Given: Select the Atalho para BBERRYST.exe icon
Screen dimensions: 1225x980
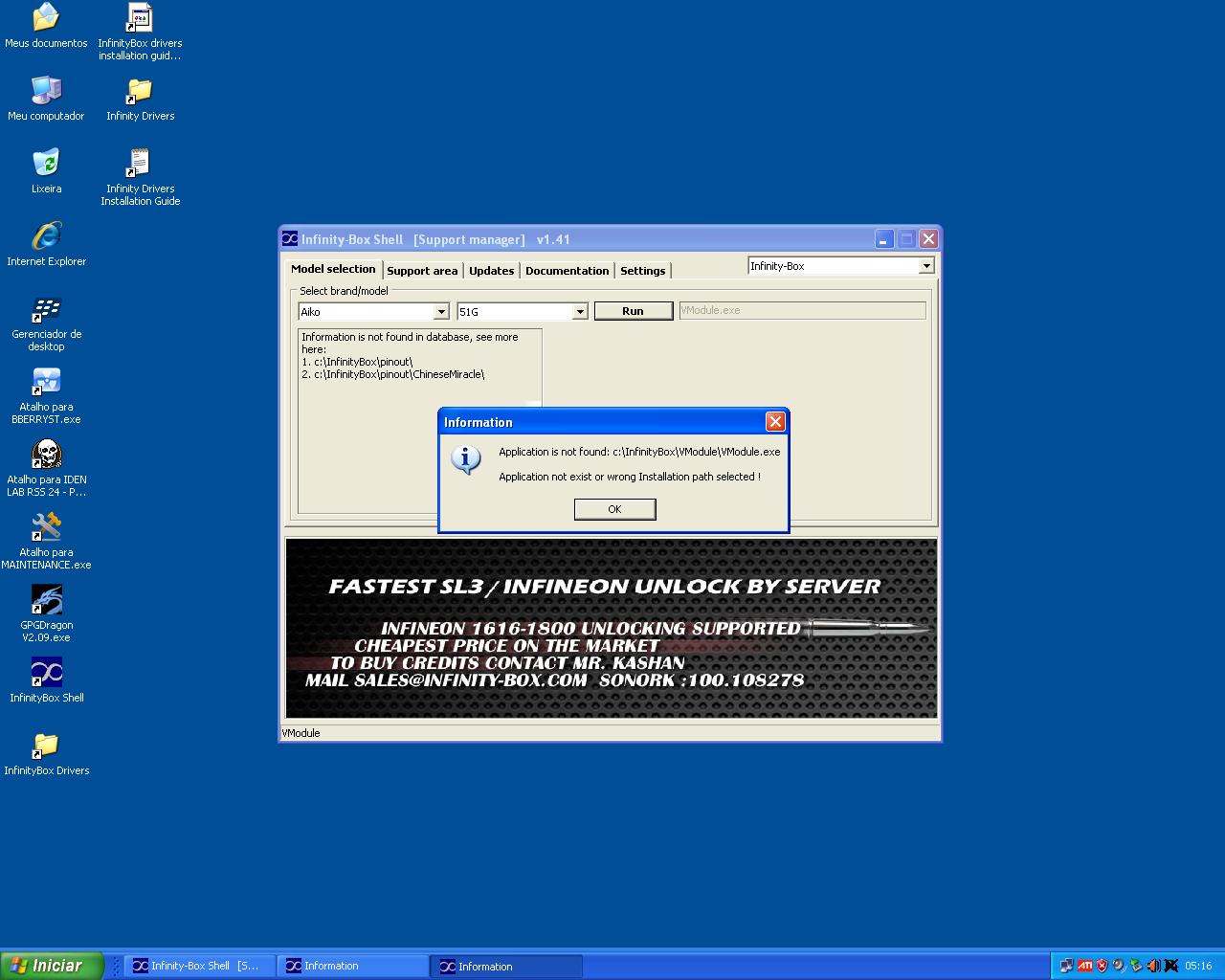Looking at the screenshot, I should click(45, 395).
